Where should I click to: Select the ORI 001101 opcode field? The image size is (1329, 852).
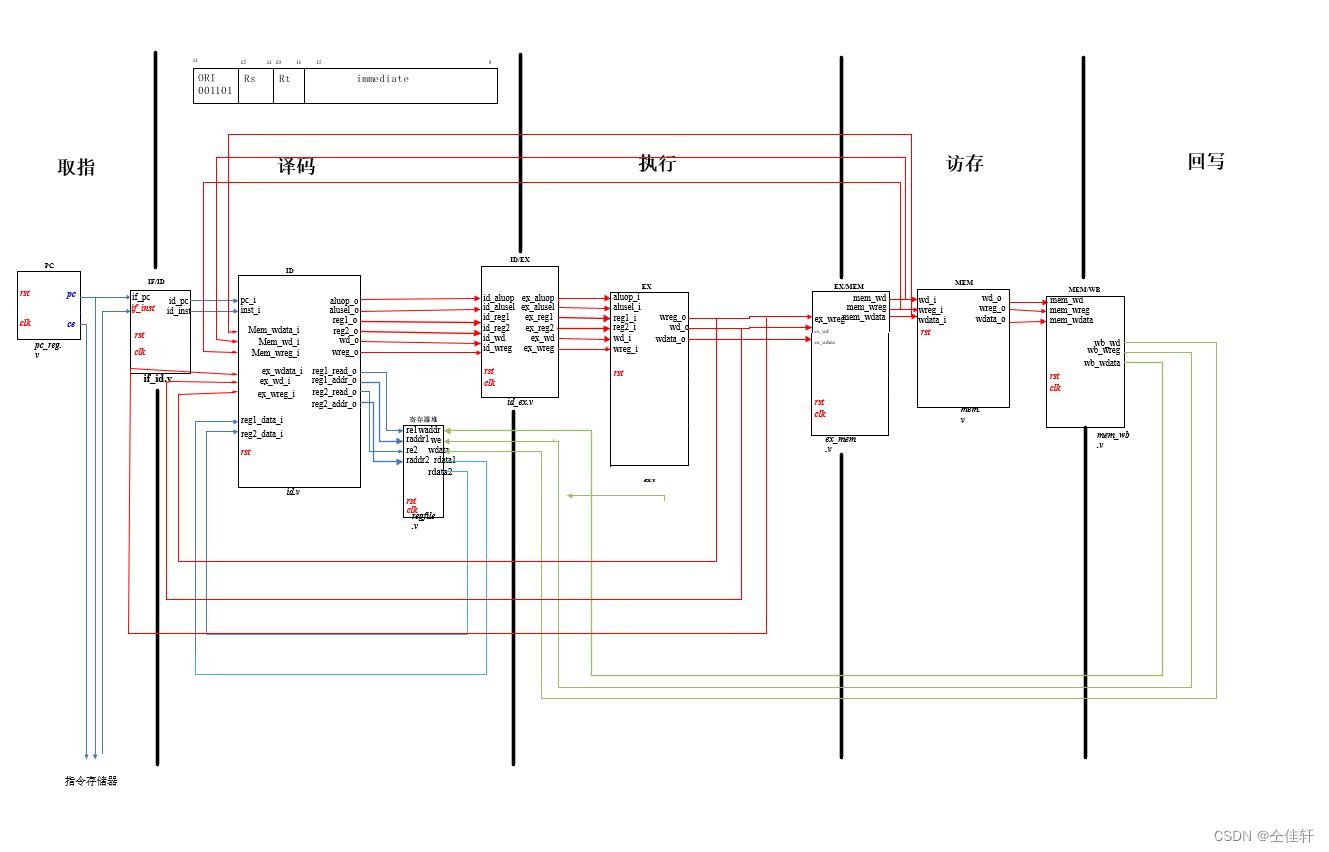pyautogui.click(x=215, y=85)
